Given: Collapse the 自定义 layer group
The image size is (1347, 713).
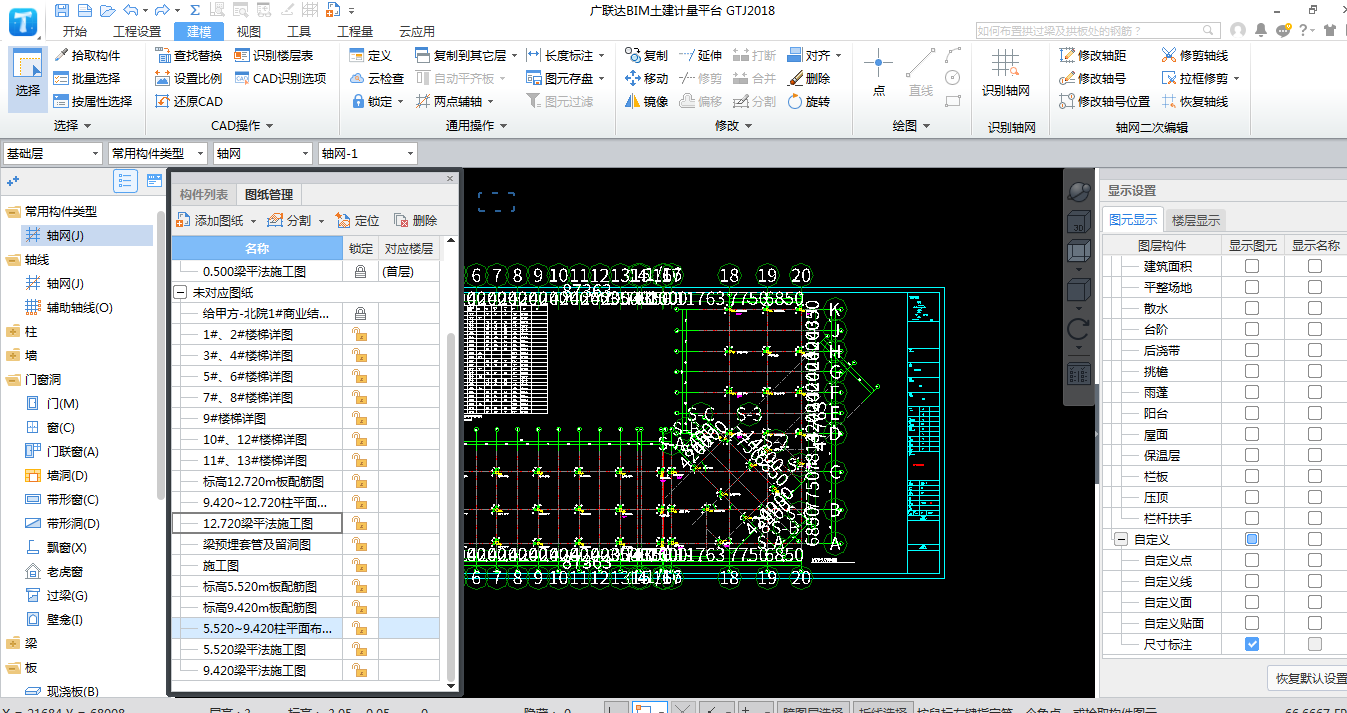Looking at the screenshot, I should [x=1120, y=539].
